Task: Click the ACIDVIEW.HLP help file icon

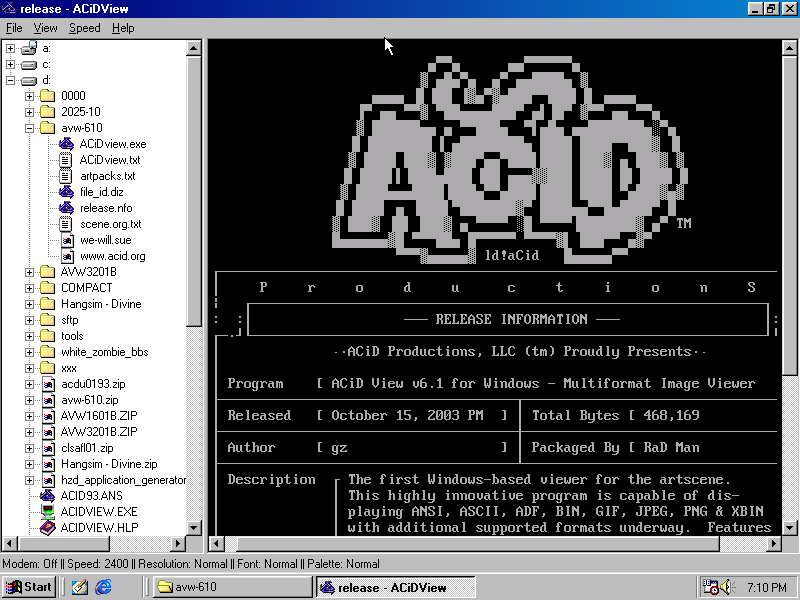Action: click(x=47, y=528)
